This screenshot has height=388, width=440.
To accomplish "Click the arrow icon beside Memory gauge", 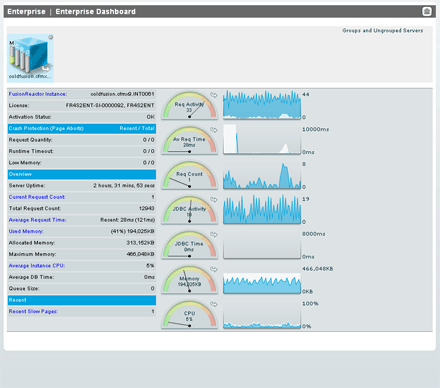I will 214,269.
